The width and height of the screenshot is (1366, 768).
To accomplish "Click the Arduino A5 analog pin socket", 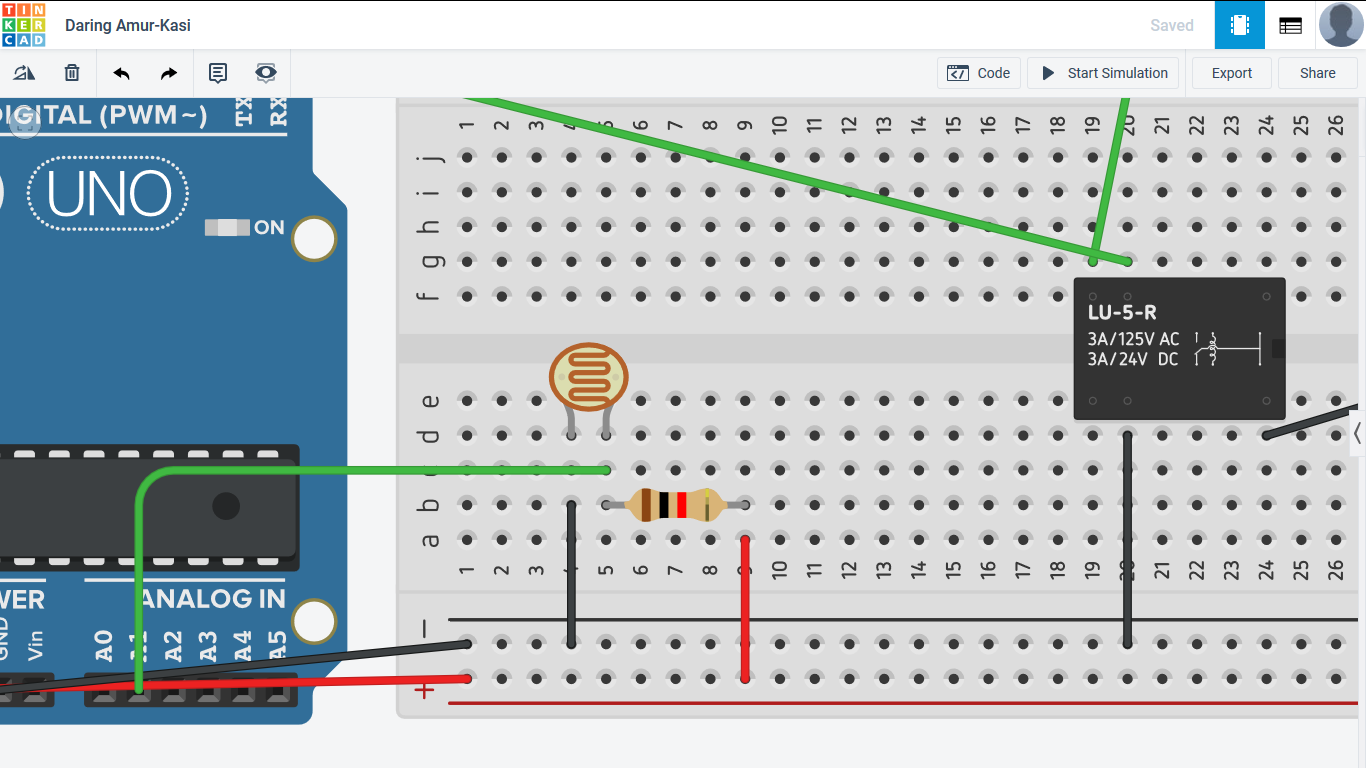I will [278, 690].
